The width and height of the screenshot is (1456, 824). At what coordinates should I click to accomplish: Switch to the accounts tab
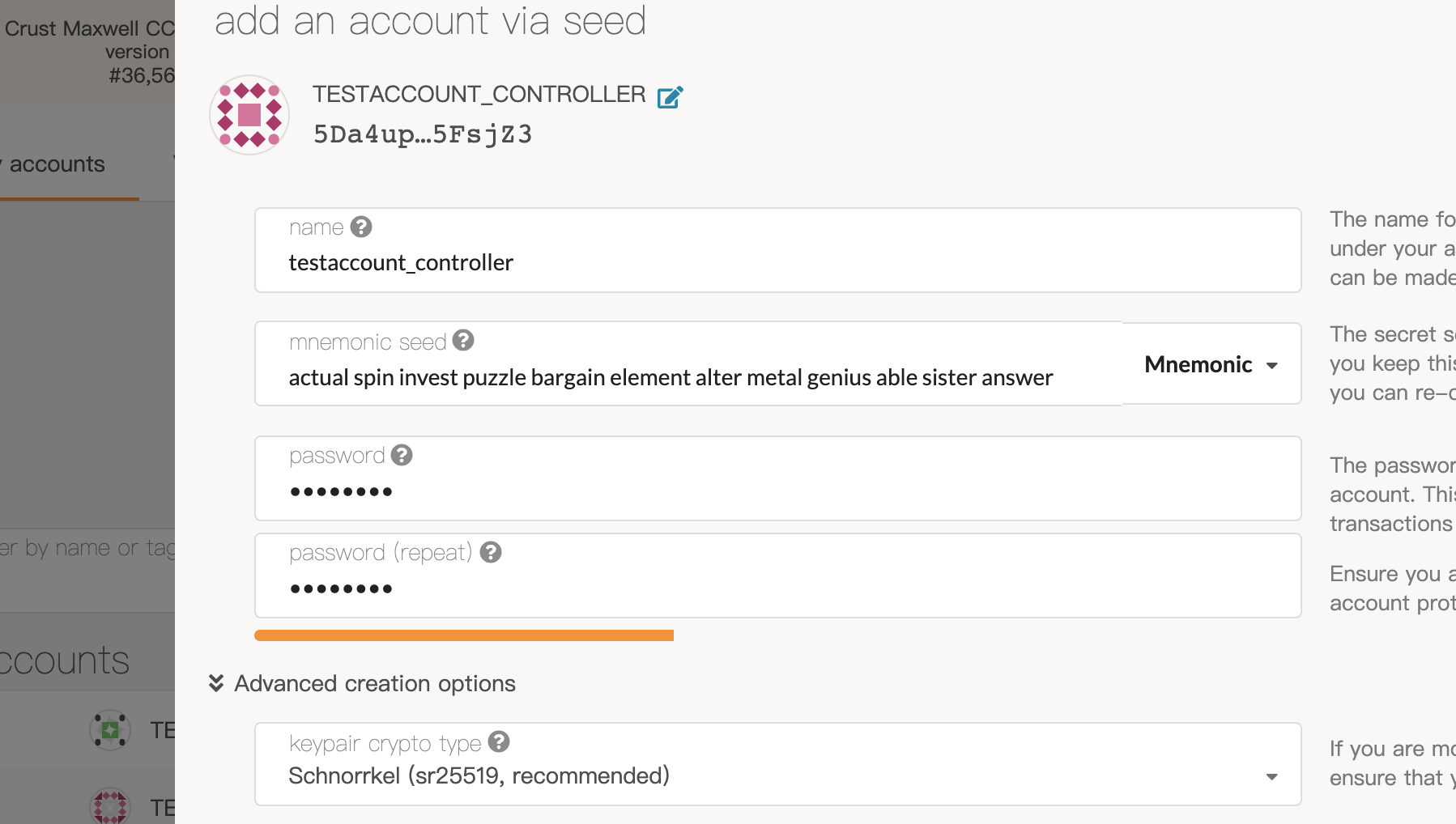pyautogui.click(x=57, y=164)
